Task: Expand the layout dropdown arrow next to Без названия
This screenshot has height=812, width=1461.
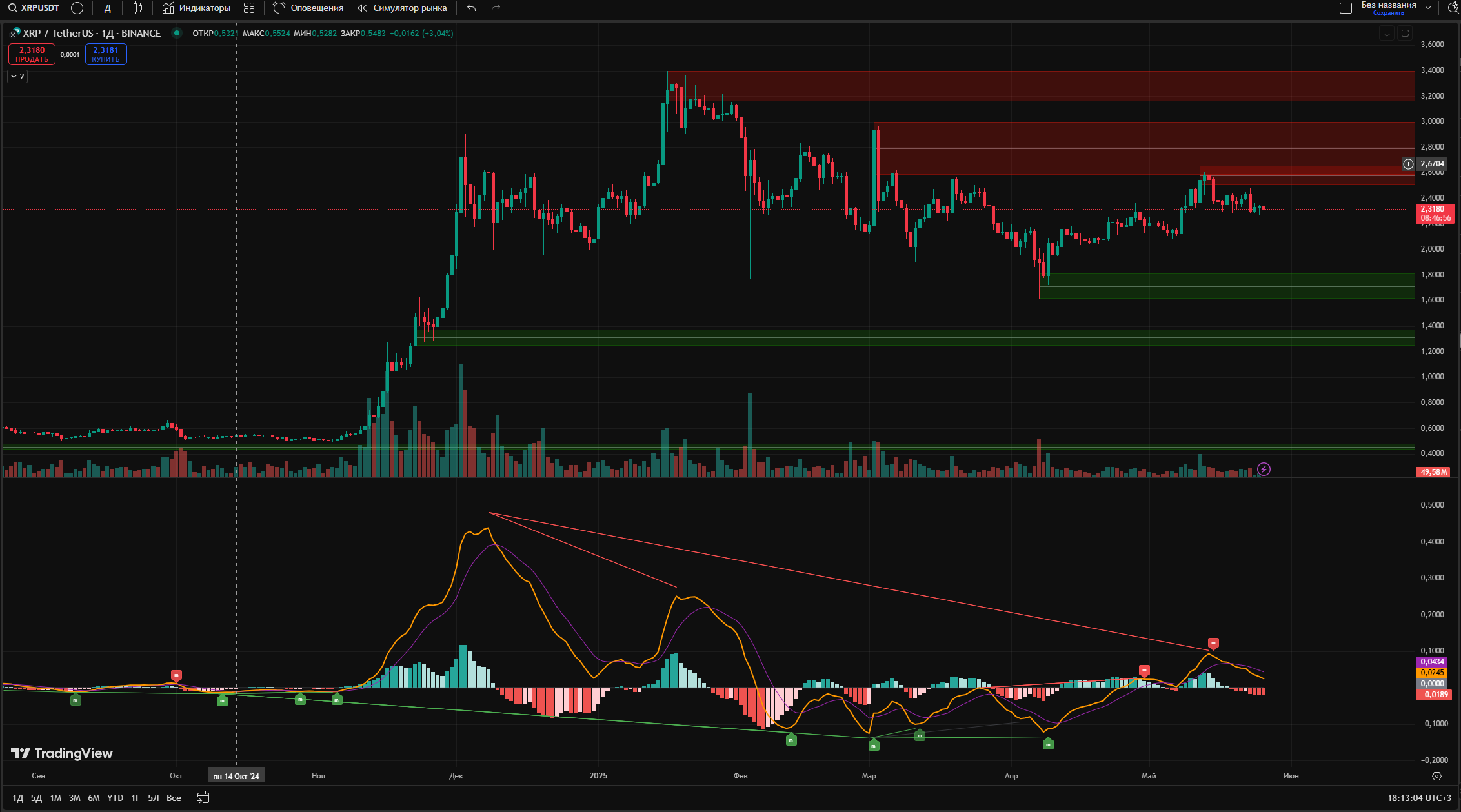Action: point(1428,8)
